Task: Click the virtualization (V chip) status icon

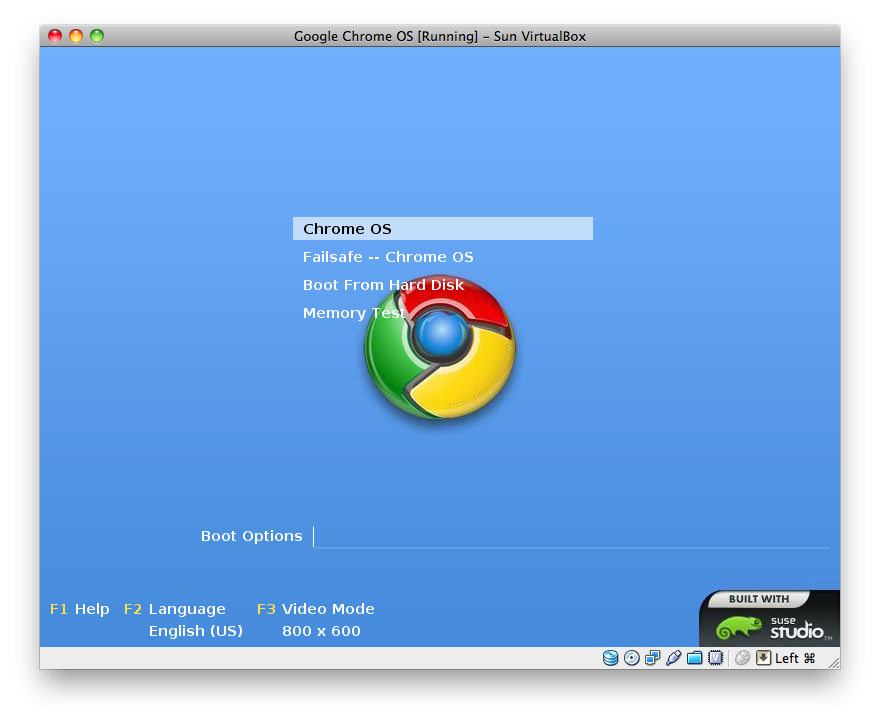Action: tap(716, 658)
